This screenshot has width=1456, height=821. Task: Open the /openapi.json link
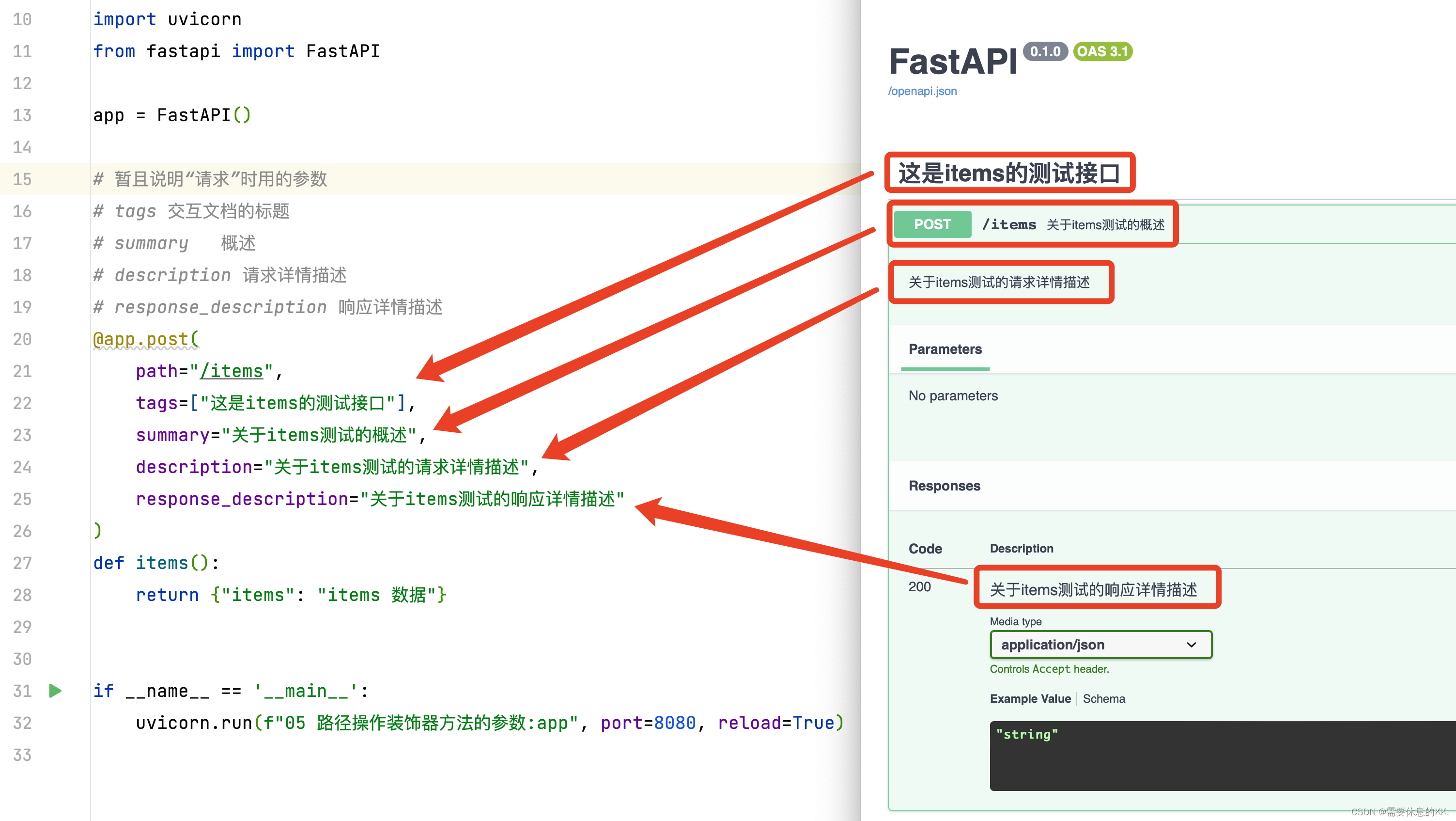922,91
